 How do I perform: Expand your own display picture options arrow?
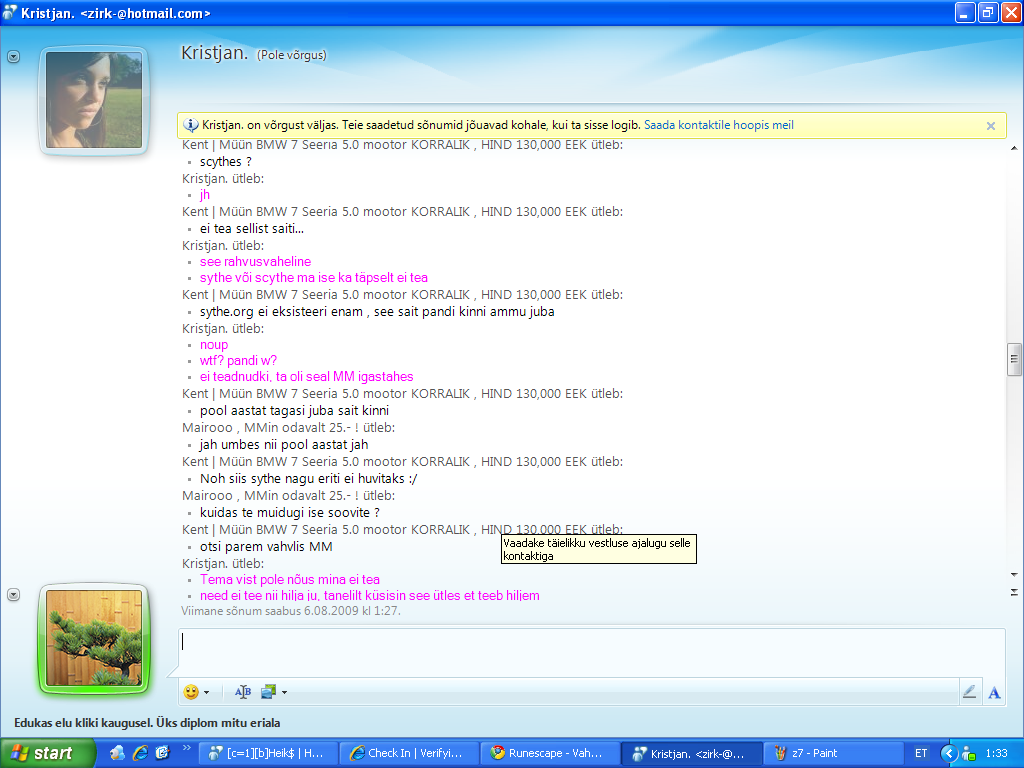(x=14, y=594)
